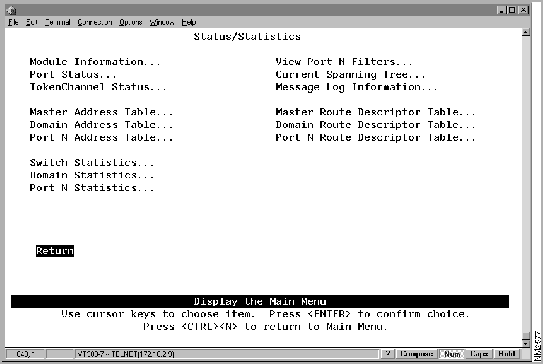Click the 'Press <CTRL><N> to return' hint
This screenshot has width=543, height=364.
coord(265,327)
